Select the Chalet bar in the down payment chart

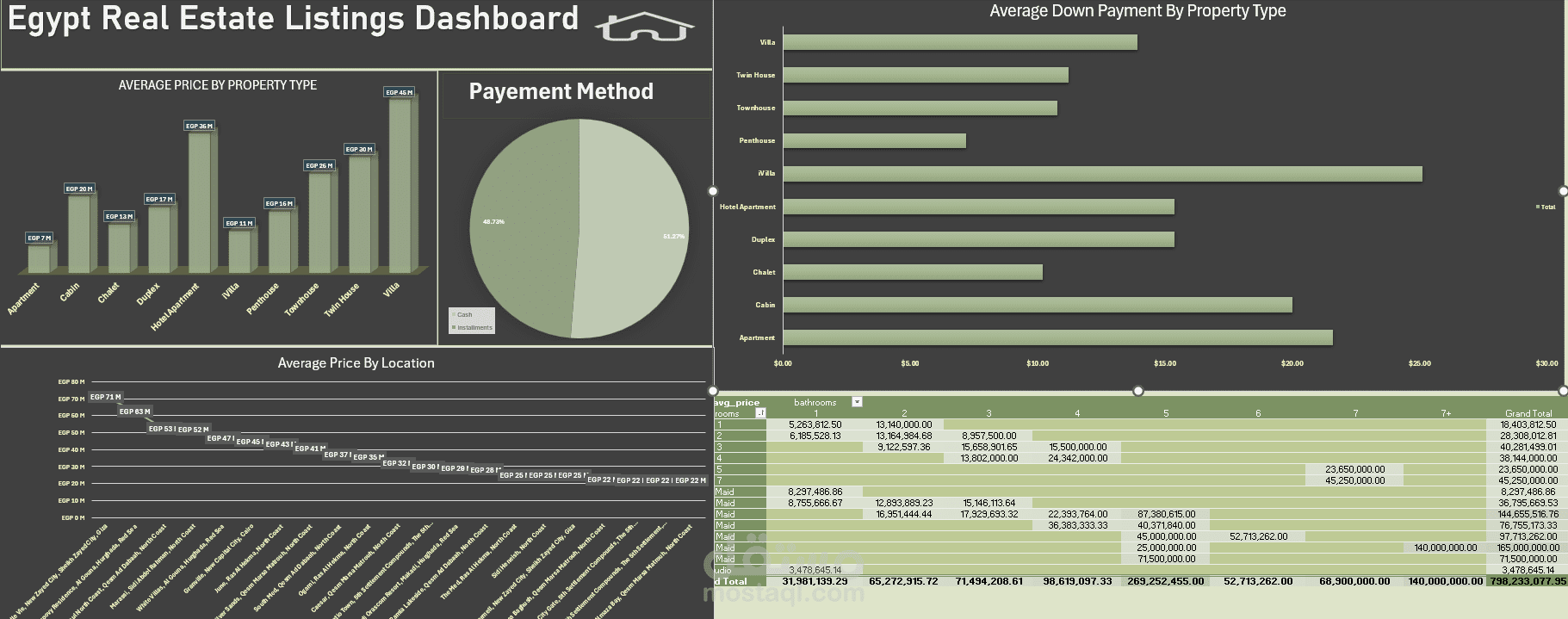click(913, 272)
